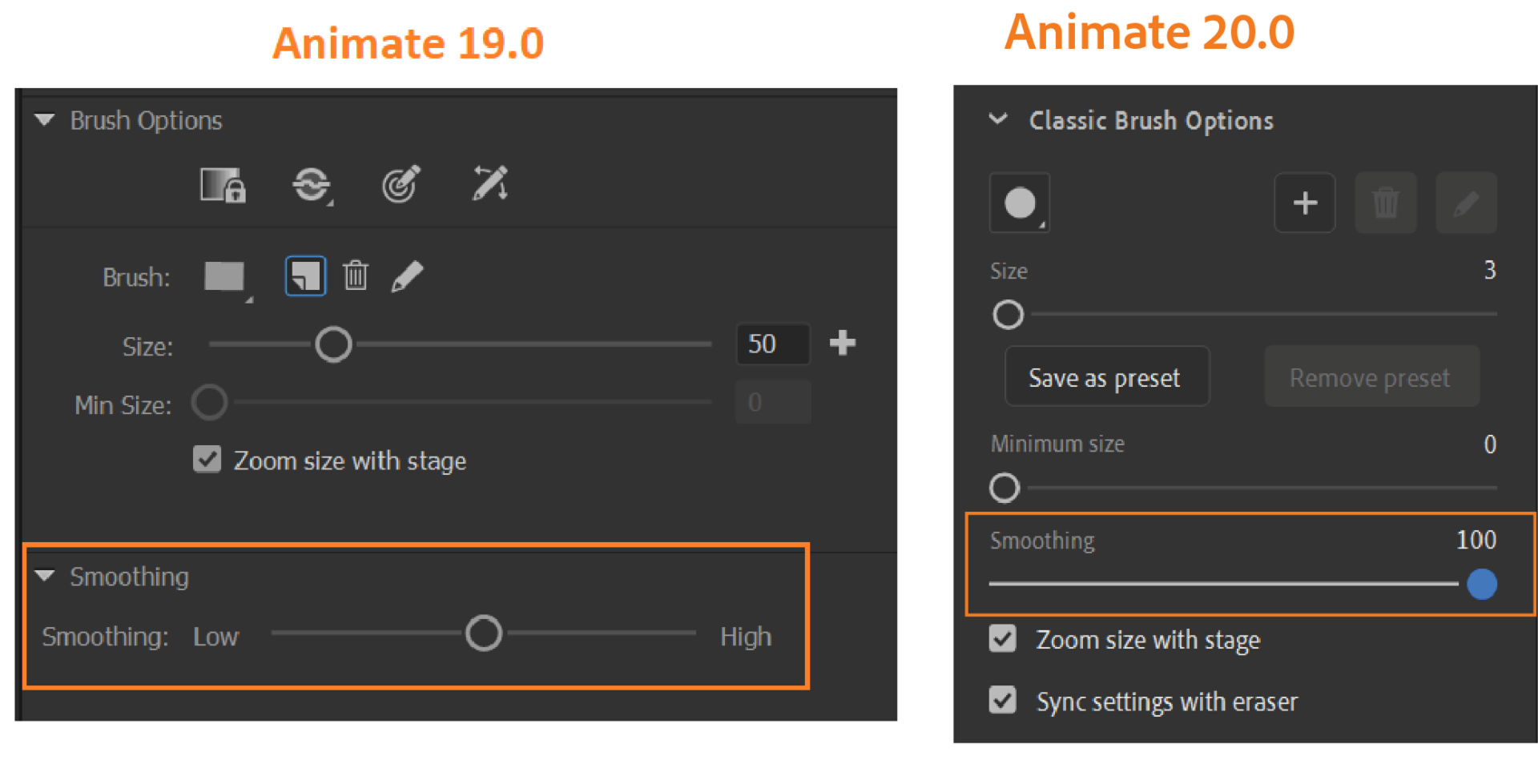Viewport: 1538px width, 784px height.
Task: Click the add custom brush shape icon
Action: (305, 276)
